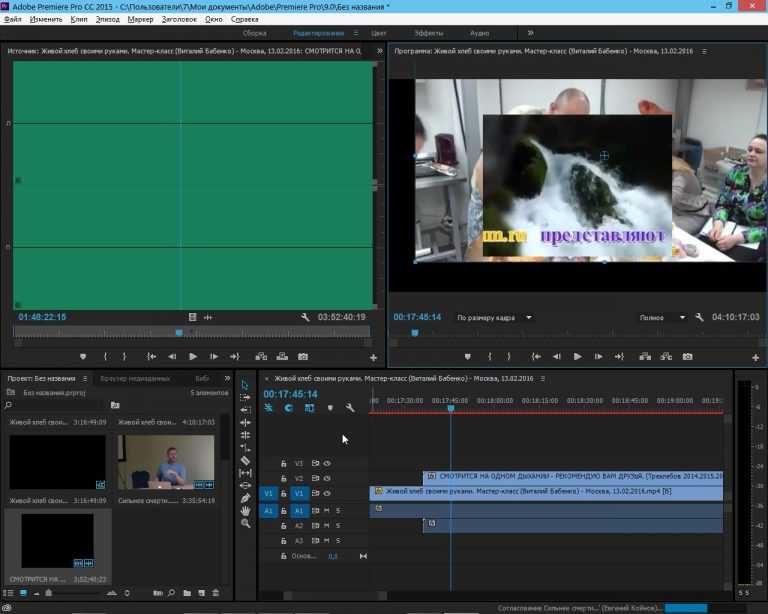
Task: Open the Эпизод menu
Action: 107,19
